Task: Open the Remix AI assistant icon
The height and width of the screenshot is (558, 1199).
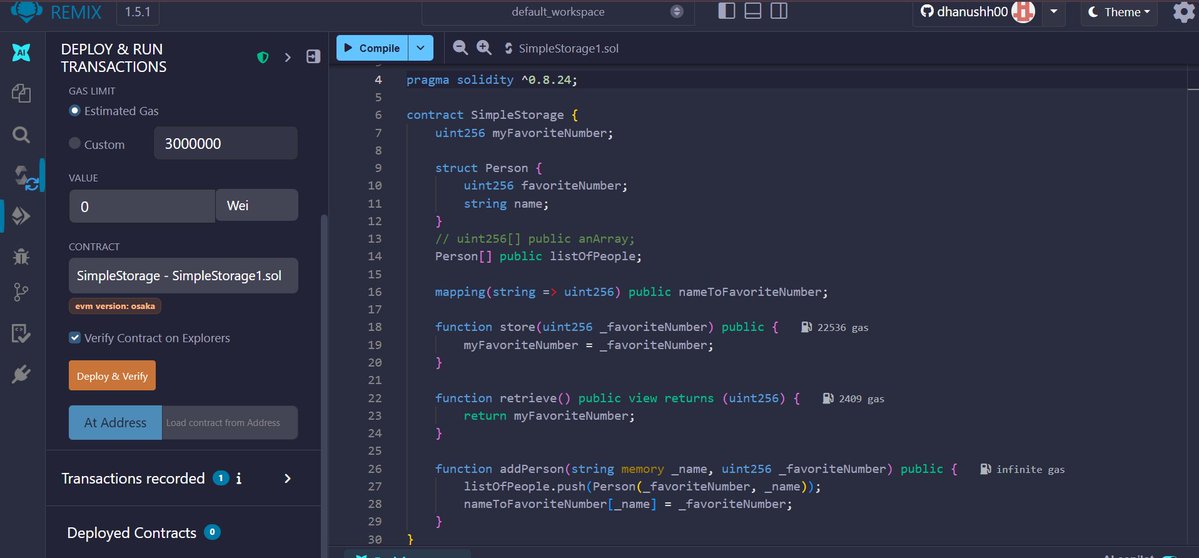Action: coord(21,53)
